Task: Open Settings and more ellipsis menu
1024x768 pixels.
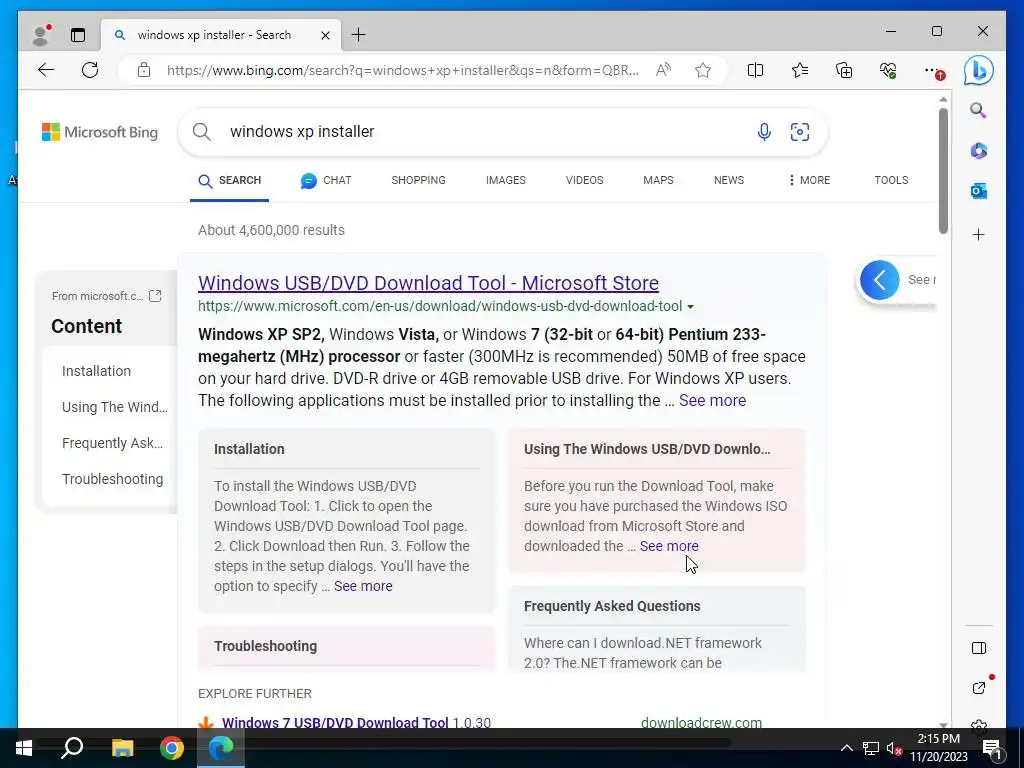Action: pos(933,71)
